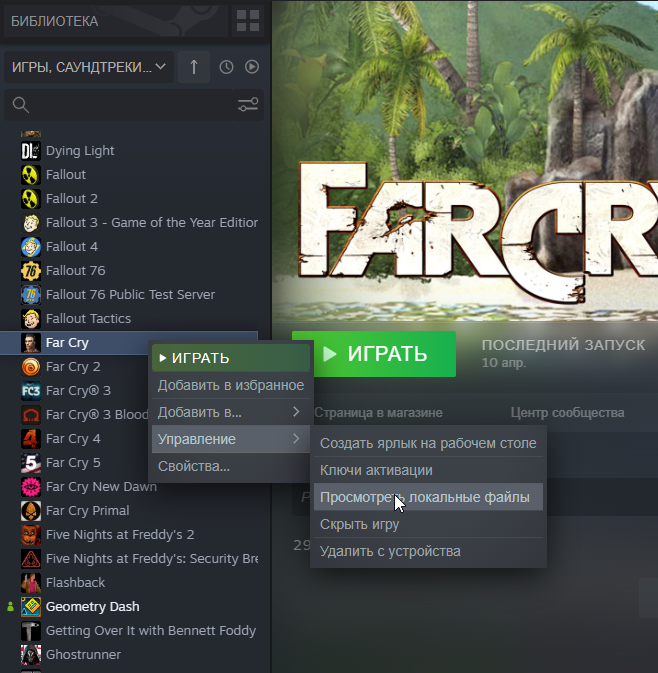
Task: Select Fallout 76 Public Test Server text
Action: pyautogui.click(x=130, y=295)
